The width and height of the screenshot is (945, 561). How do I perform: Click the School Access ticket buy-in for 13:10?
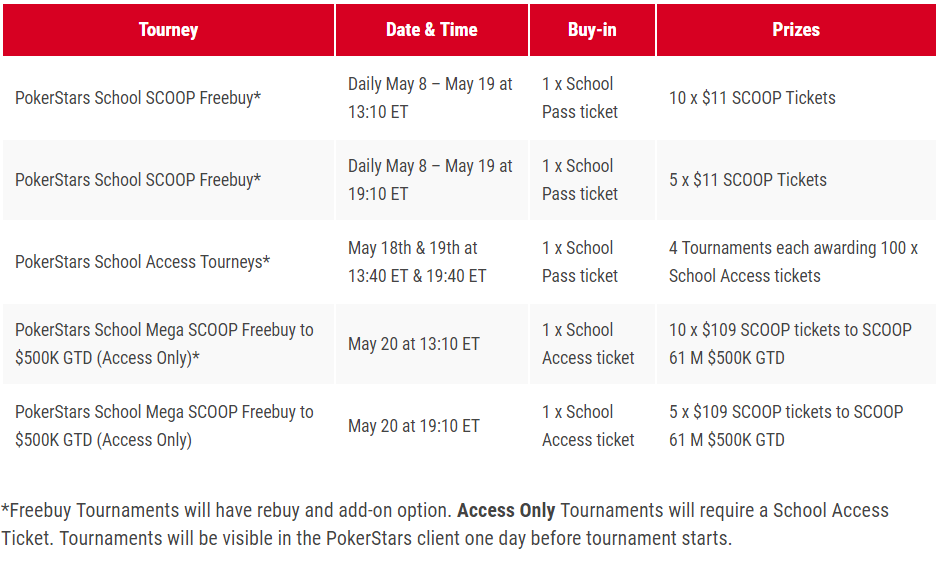coord(588,343)
